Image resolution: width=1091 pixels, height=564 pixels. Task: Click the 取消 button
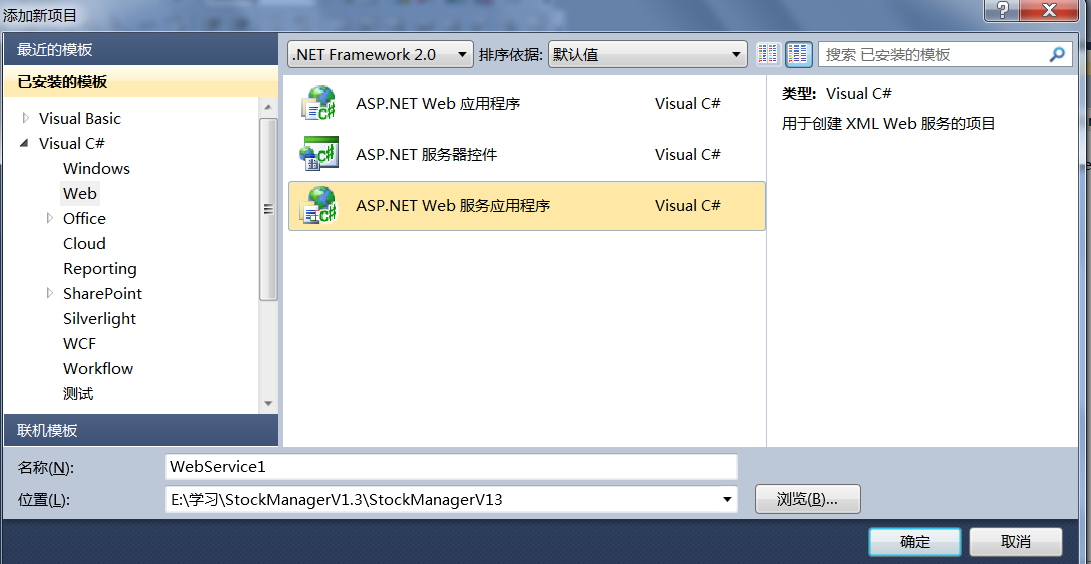pos(1016,542)
